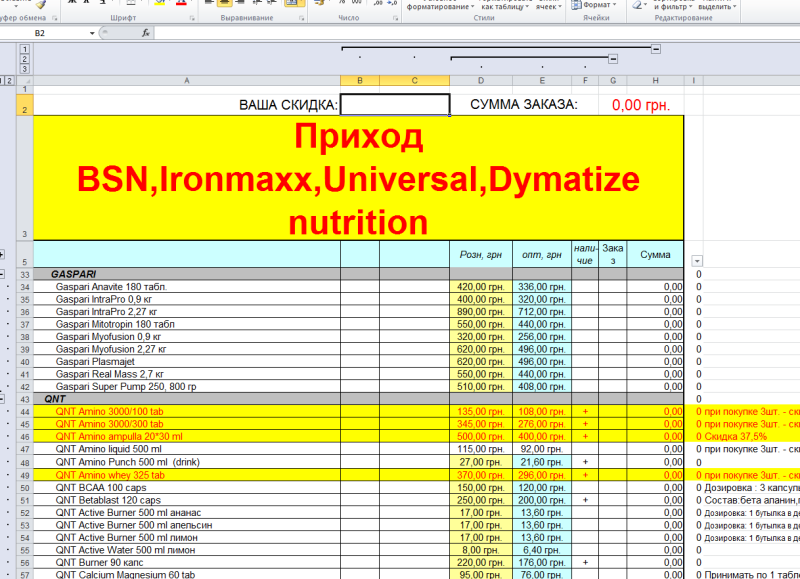This screenshot has width=800, height=579.
Task: Show column outline level 3
Action: pos(24,69)
